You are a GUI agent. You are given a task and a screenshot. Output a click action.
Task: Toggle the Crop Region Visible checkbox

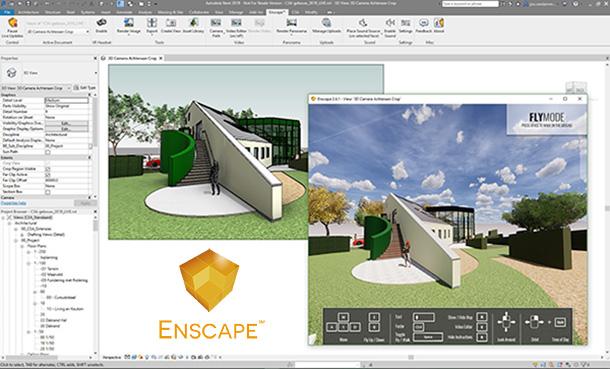(48, 169)
